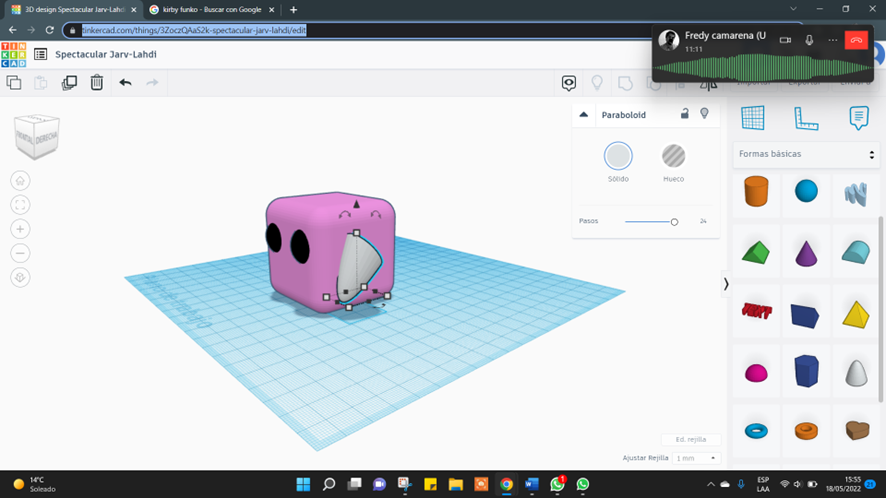The image size is (886, 498).
Task: Click the Group shapes icon
Action: pyautogui.click(x=625, y=83)
